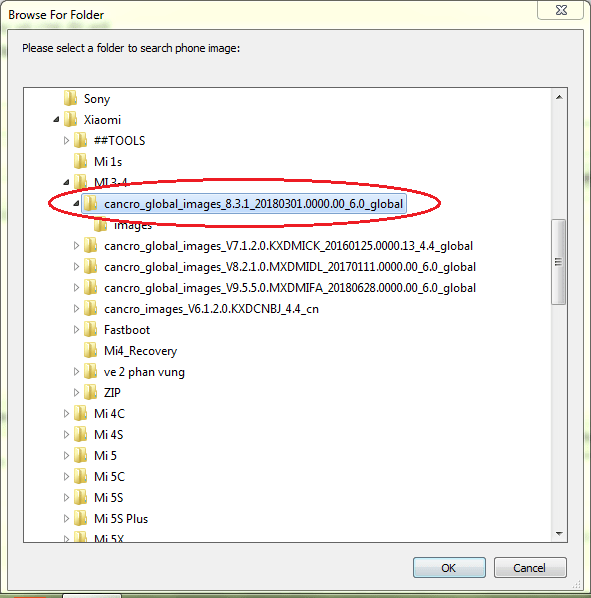Click the Xiaomi folder icon

click(x=71, y=119)
